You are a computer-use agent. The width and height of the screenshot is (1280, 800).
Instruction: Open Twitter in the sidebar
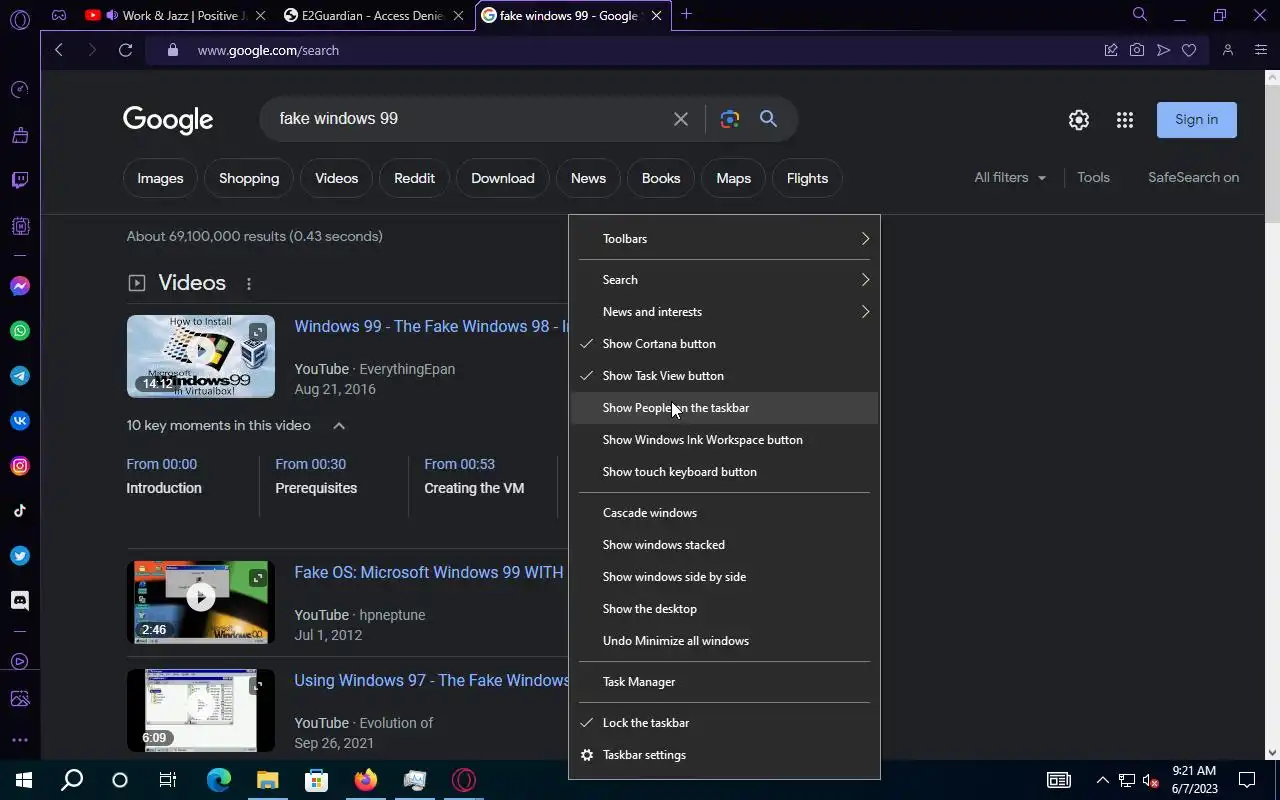pyautogui.click(x=20, y=556)
